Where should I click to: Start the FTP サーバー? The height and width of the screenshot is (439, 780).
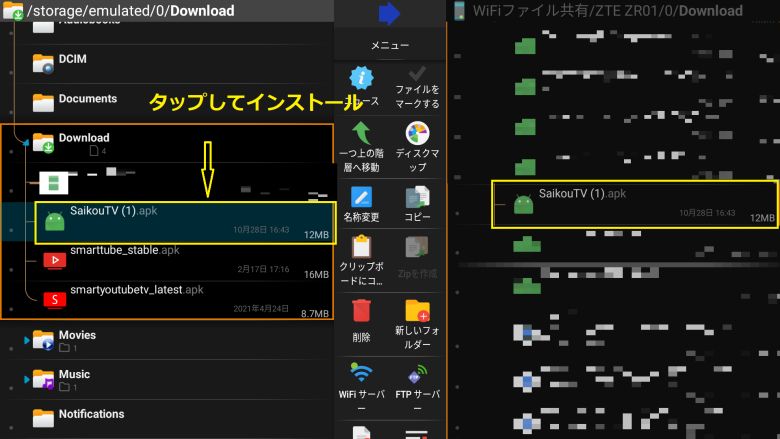[417, 387]
